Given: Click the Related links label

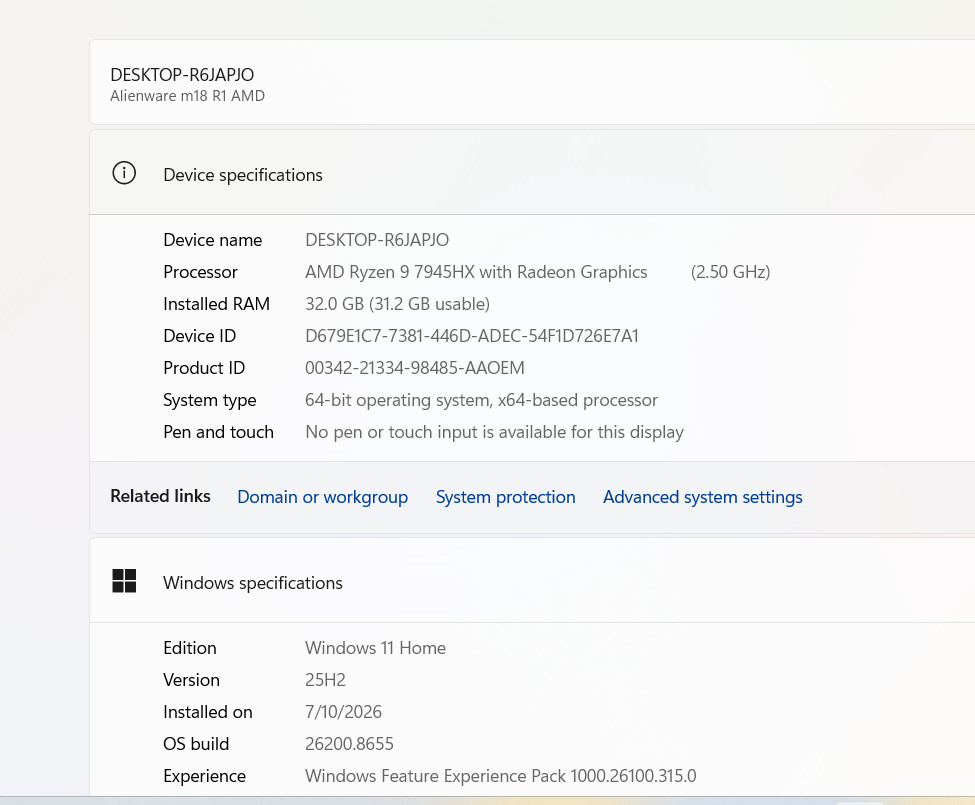Looking at the screenshot, I should coord(160,496).
